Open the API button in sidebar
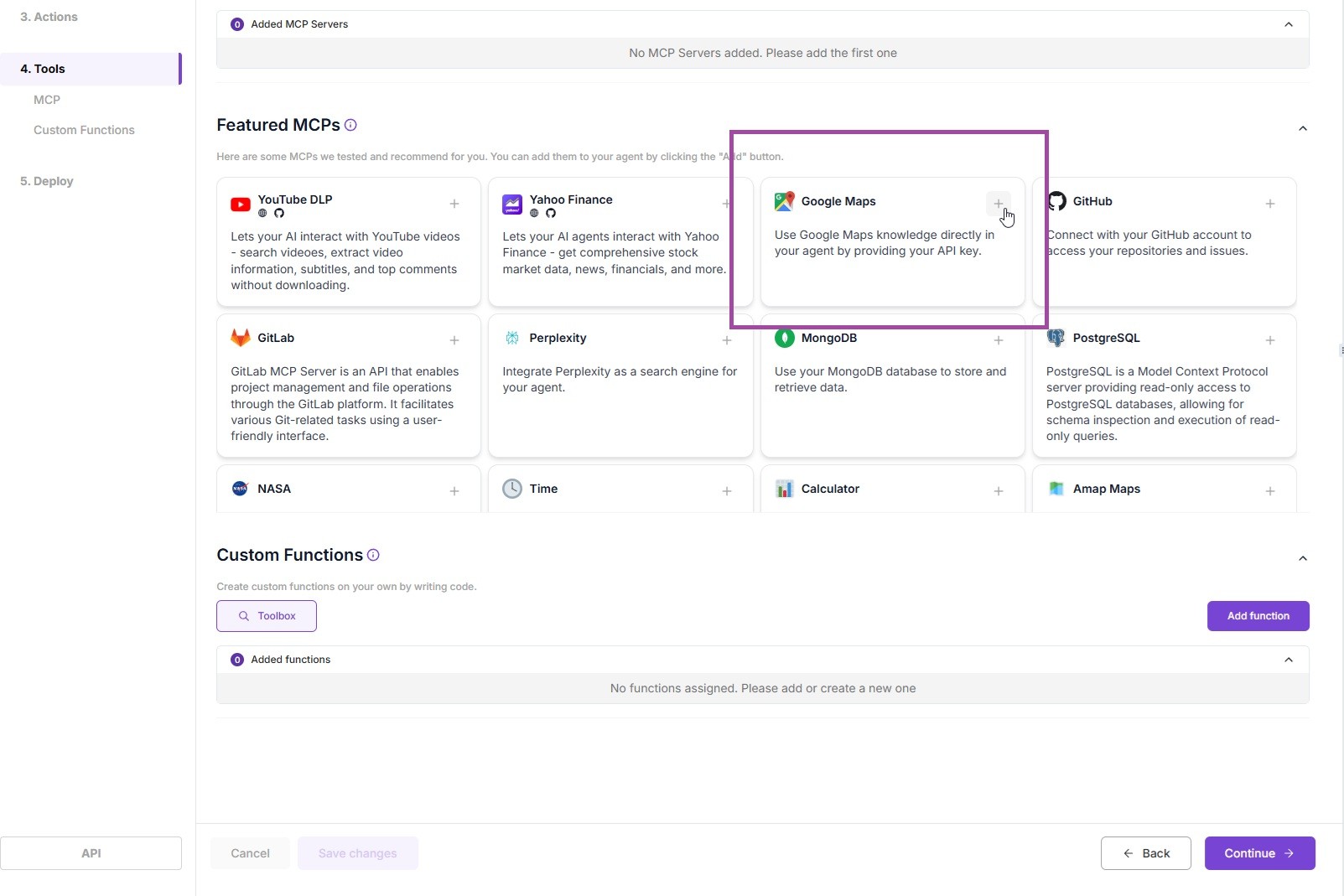 point(91,853)
